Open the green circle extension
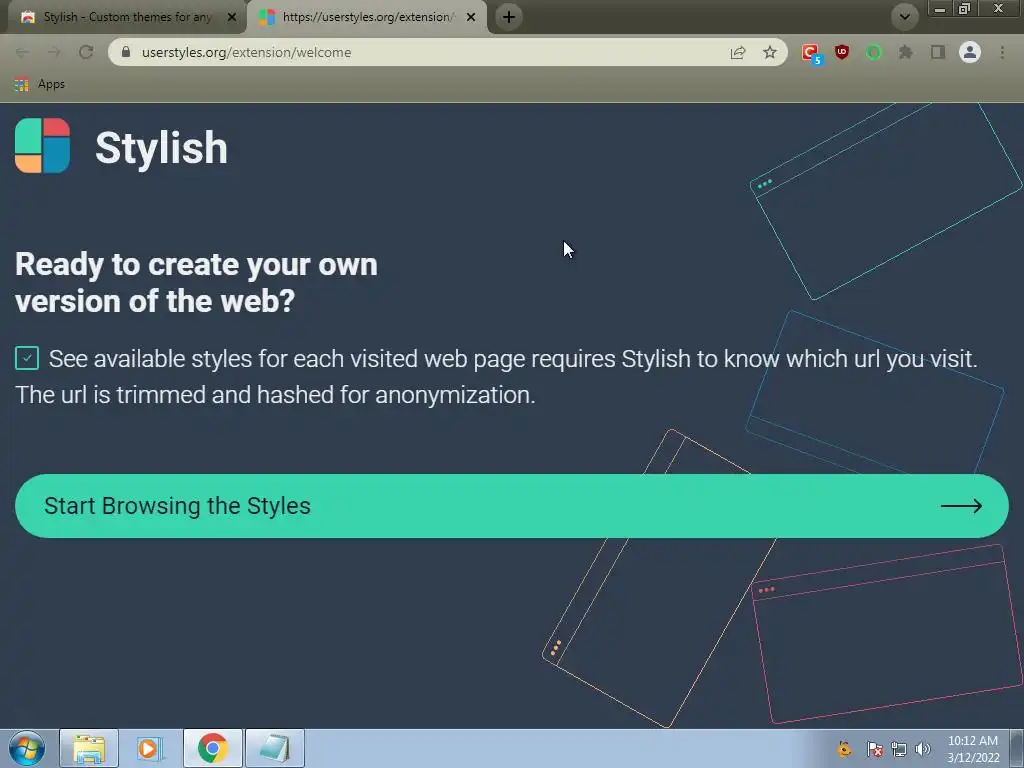Screen dimensions: 1024x768 [x=873, y=52]
